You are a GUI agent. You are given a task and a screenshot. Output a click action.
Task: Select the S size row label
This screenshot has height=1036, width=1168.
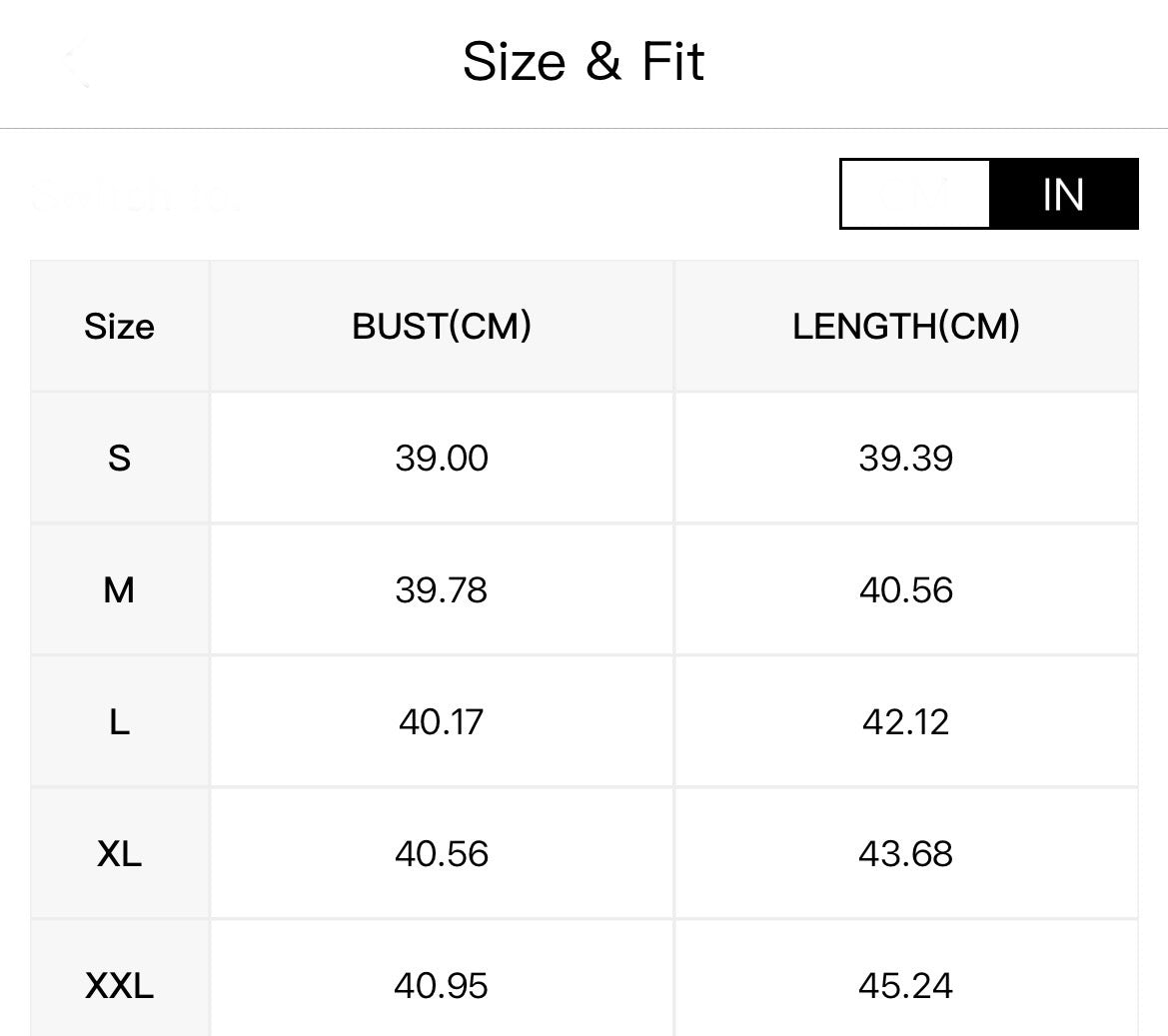[x=120, y=459]
